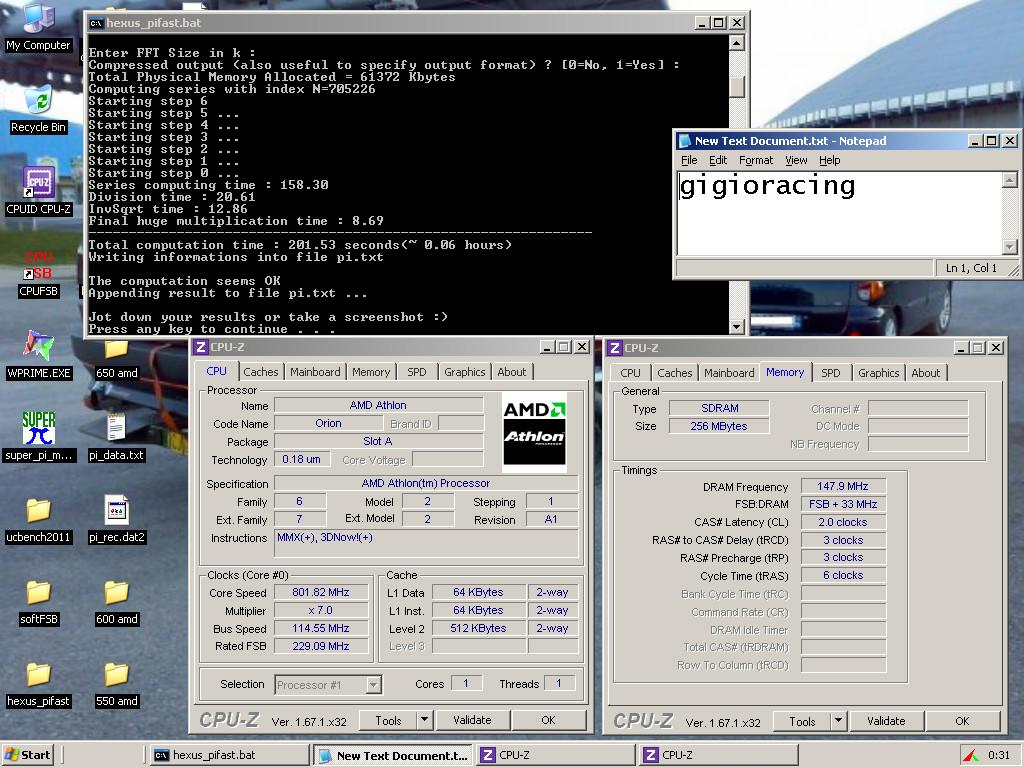Click Tools button in left CPU-Z

[x=388, y=720]
